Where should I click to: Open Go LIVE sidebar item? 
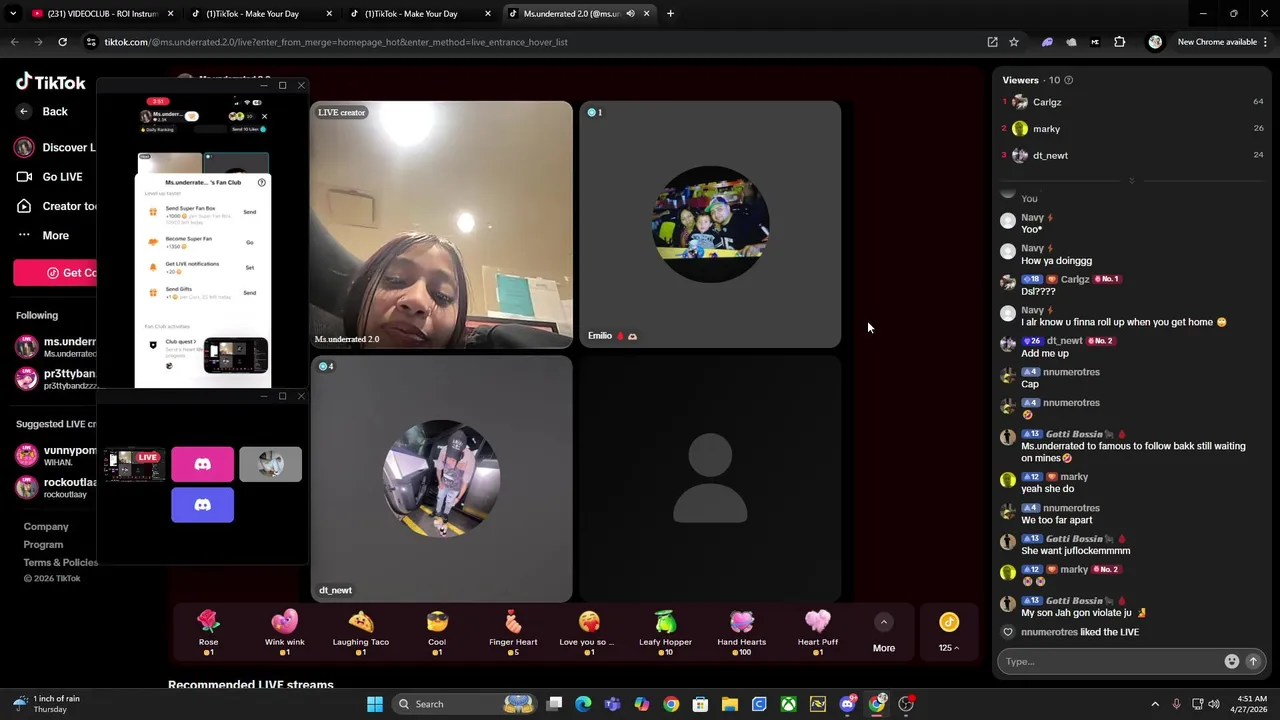click(x=50, y=177)
